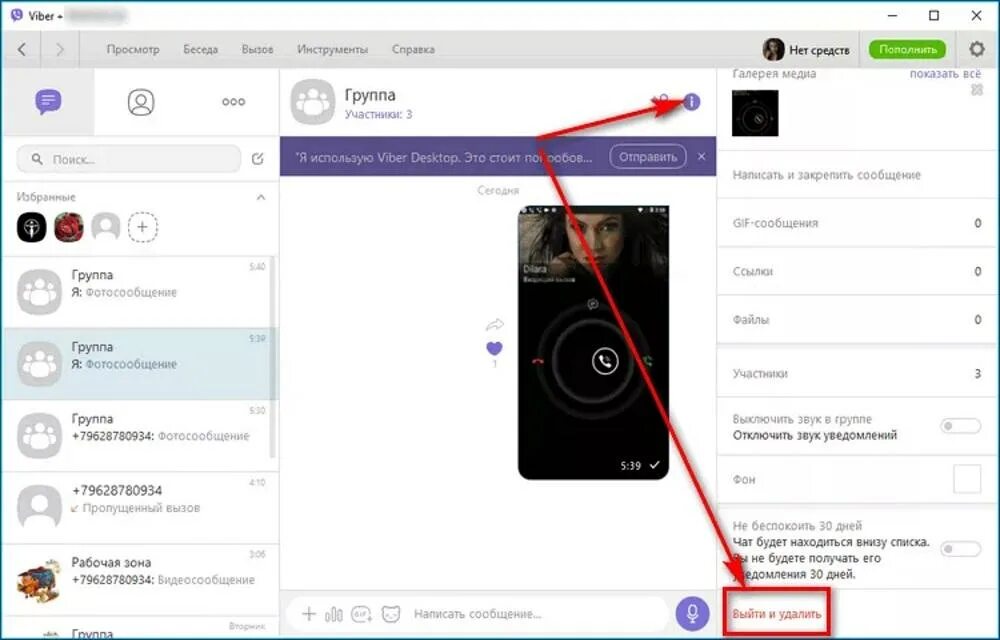Open settings via the gear icon

(x=976, y=49)
